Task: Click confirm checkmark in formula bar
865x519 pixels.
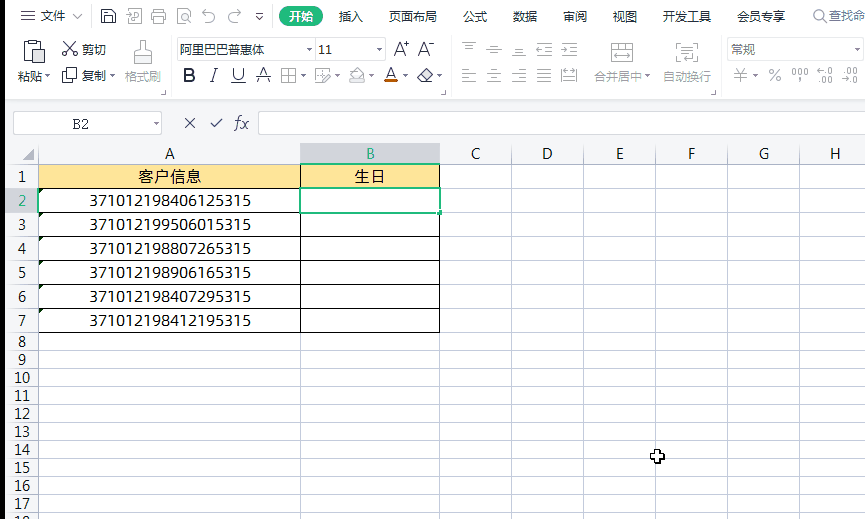Action: tap(216, 123)
